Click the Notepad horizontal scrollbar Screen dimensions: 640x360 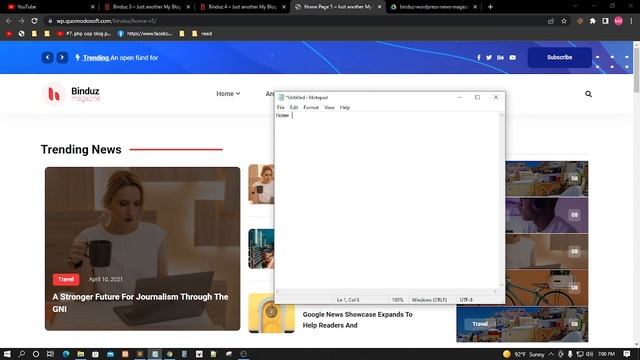tap(387, 291)
